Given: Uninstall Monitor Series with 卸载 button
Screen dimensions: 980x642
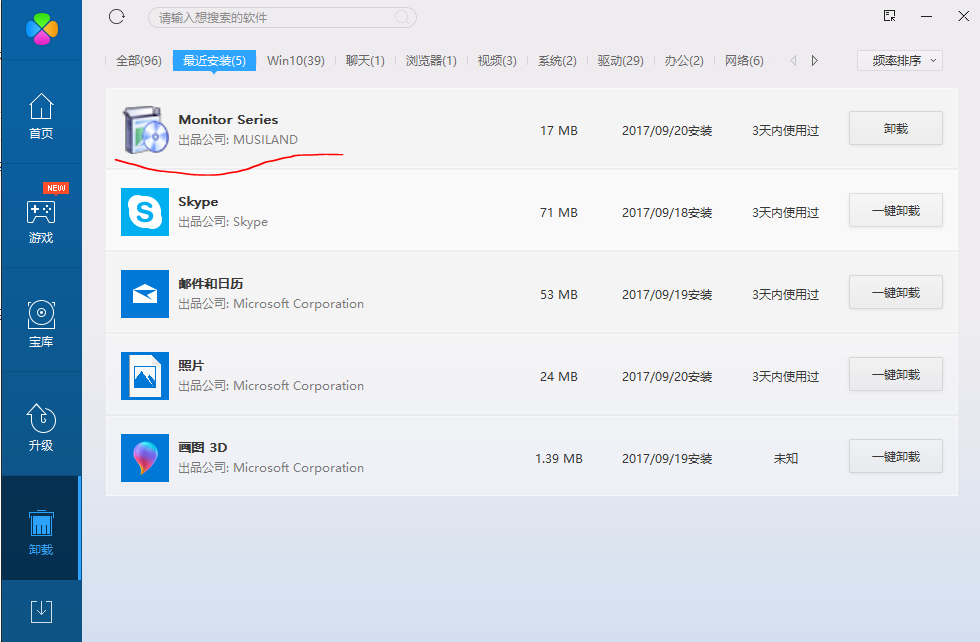Looking at the screenshot, I should [x=895, y=129].
